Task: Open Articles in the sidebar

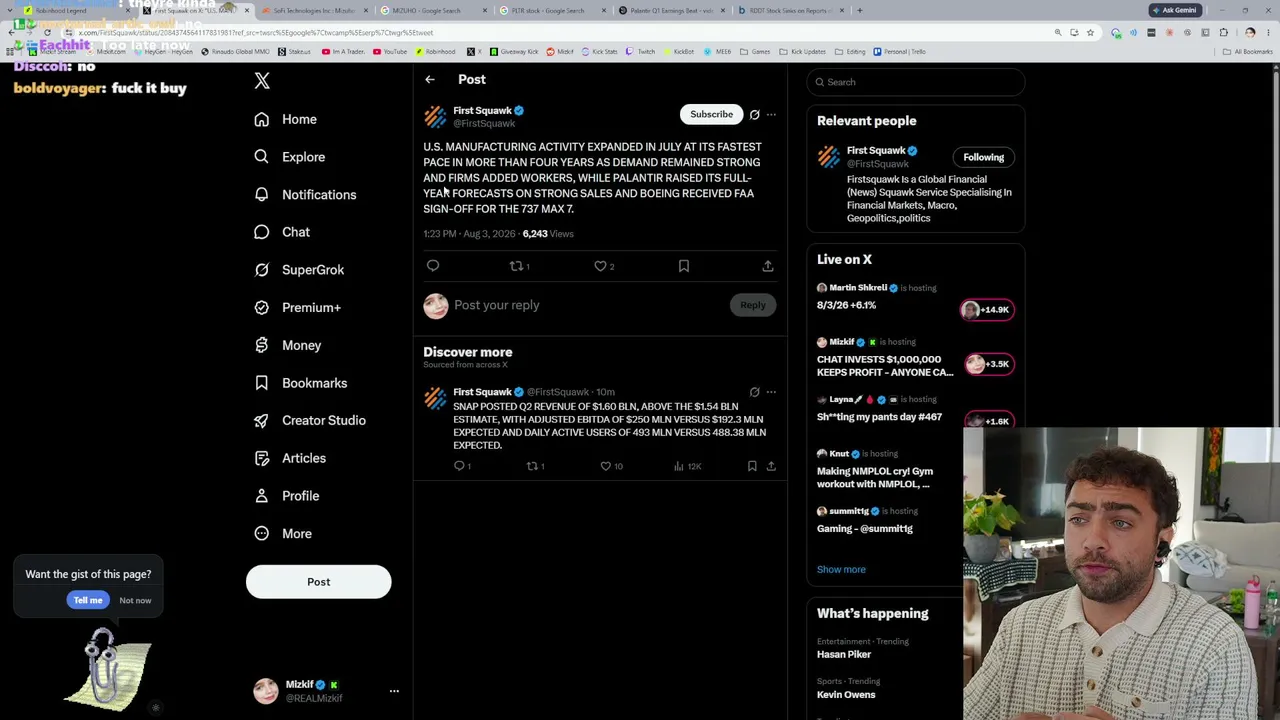Action: pyautogui.click(x=290, y=458)
